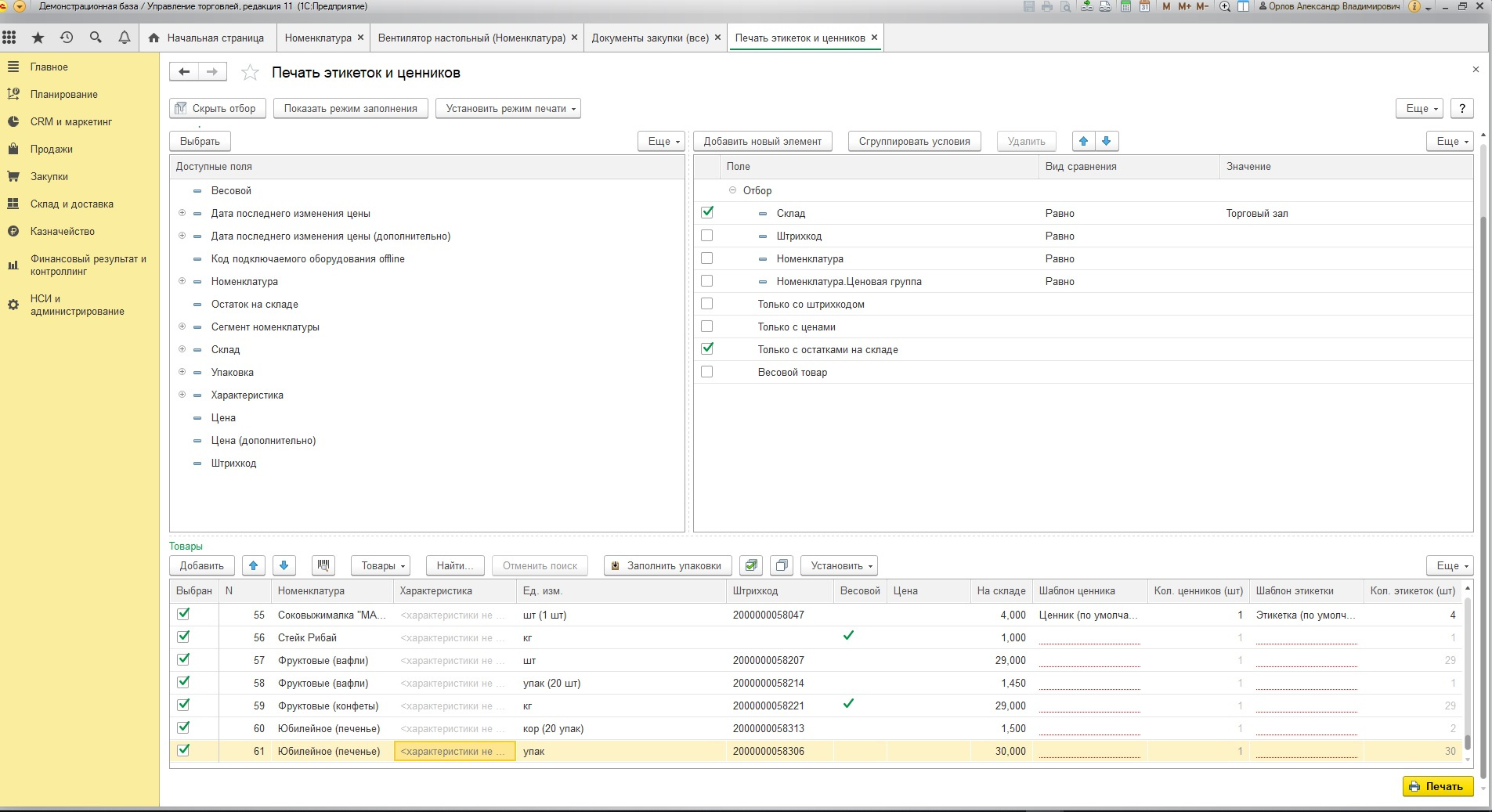Screen dimensions: 1492x812
Task: Open Склад и доставка section
Action: tap(72, 204)
